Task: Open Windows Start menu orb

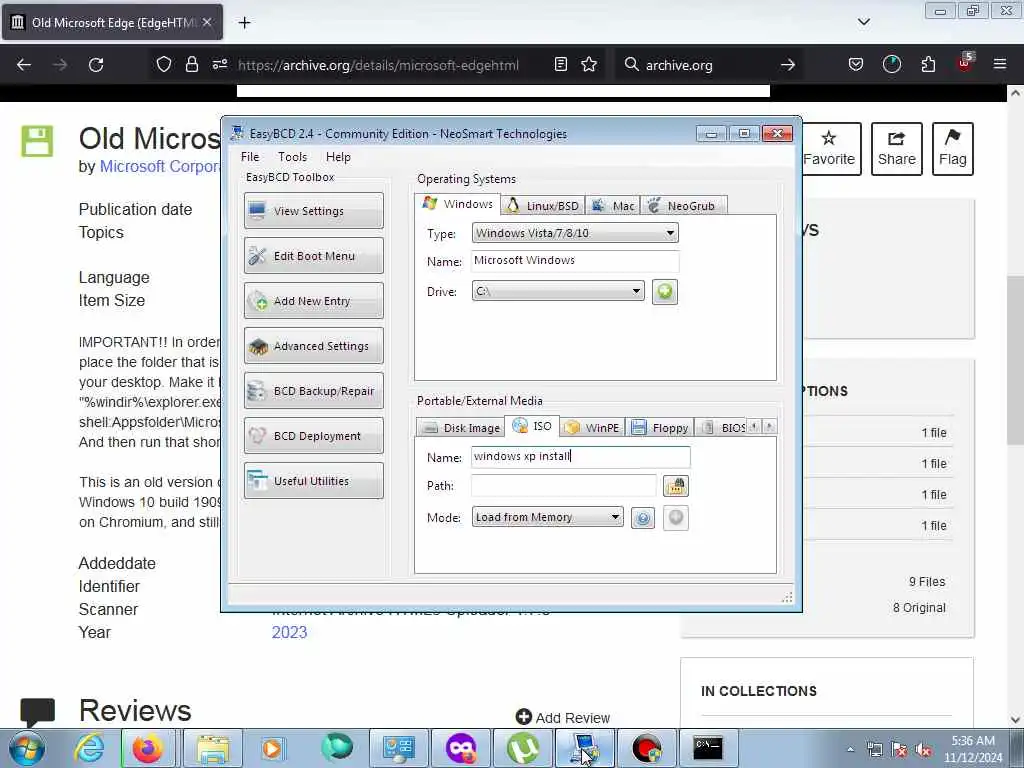Action: (27, 749)
